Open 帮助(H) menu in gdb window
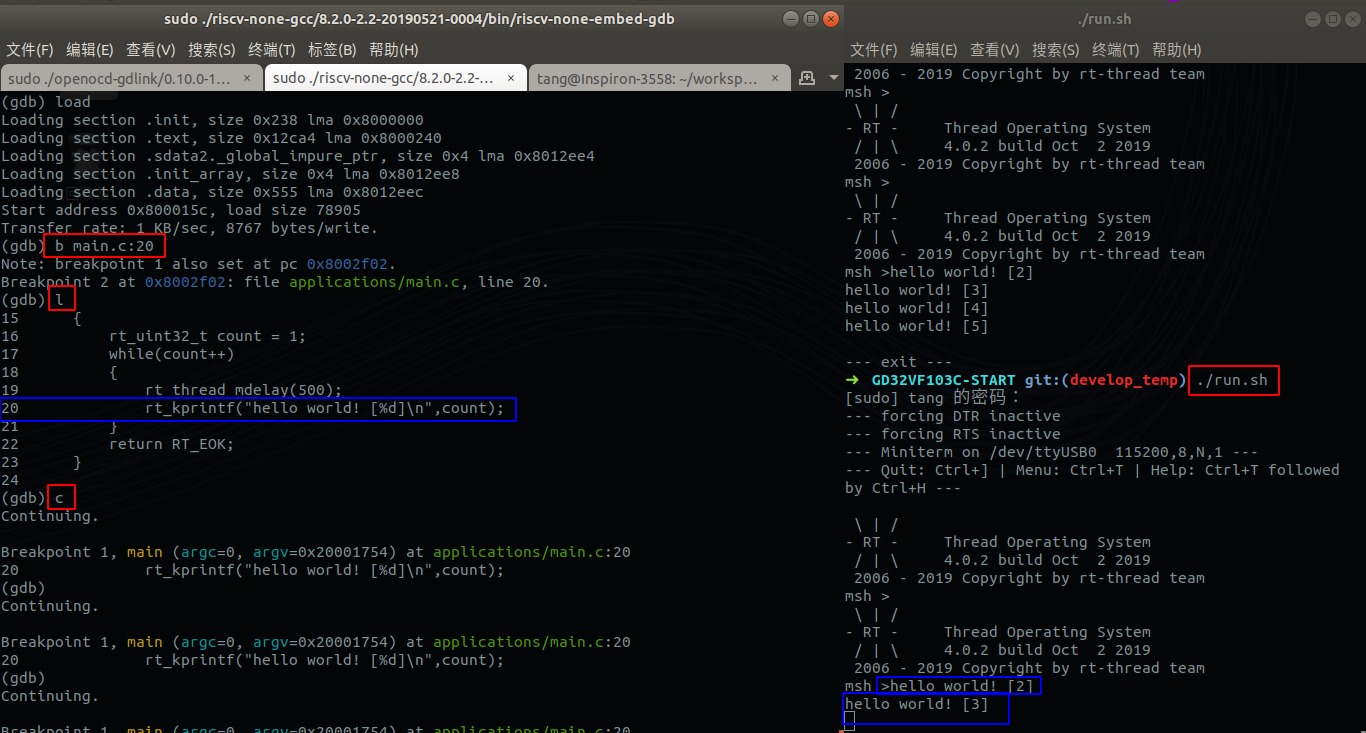 (x=393, y=50)
